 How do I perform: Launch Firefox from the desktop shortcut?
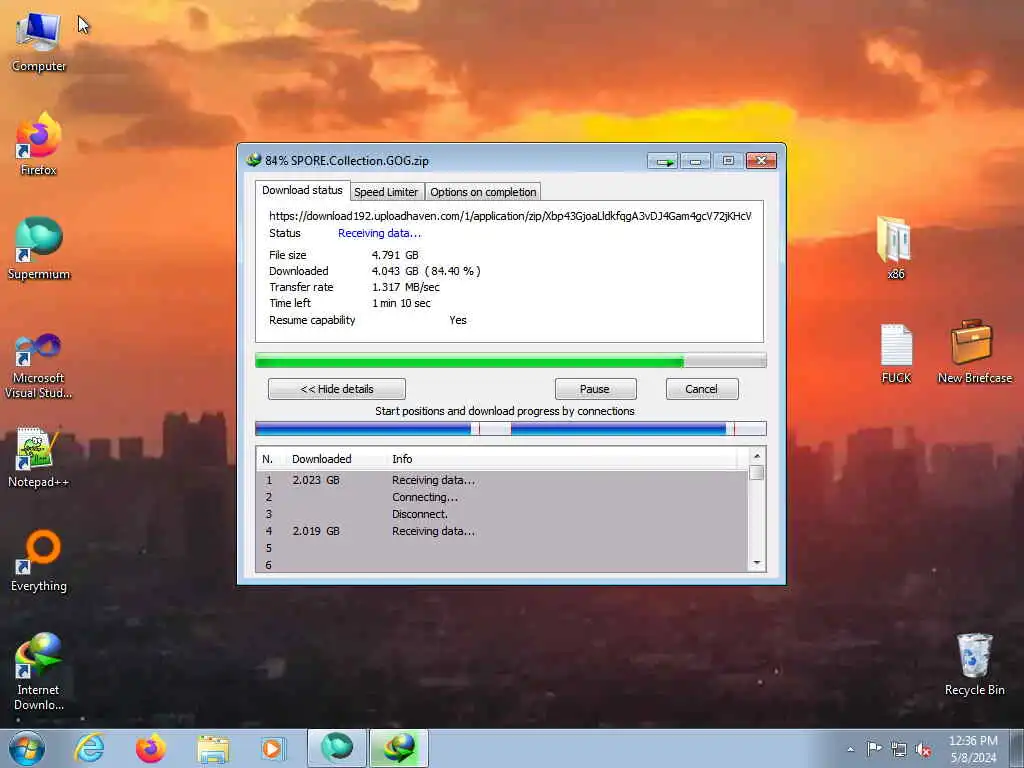click(x=39, y=144)
